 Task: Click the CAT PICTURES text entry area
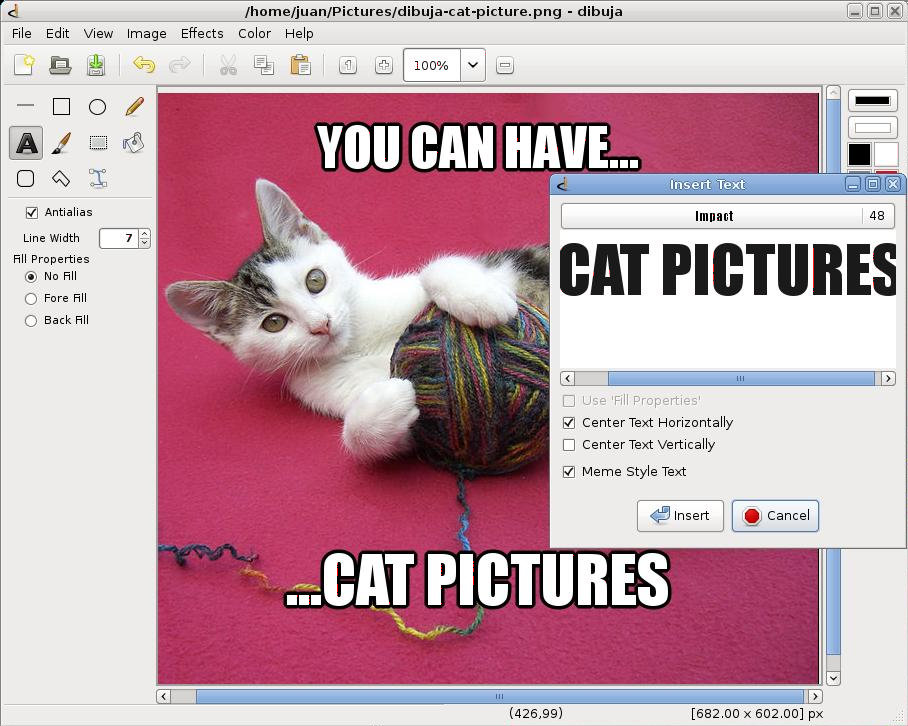tap(728, 300)
